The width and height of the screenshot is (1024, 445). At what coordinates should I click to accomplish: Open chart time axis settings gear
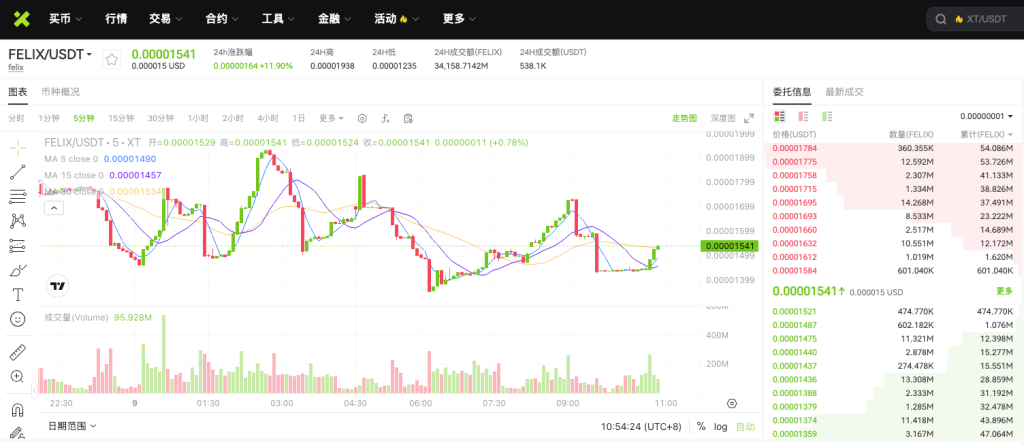pyautogui.click(x=731, y=403)
